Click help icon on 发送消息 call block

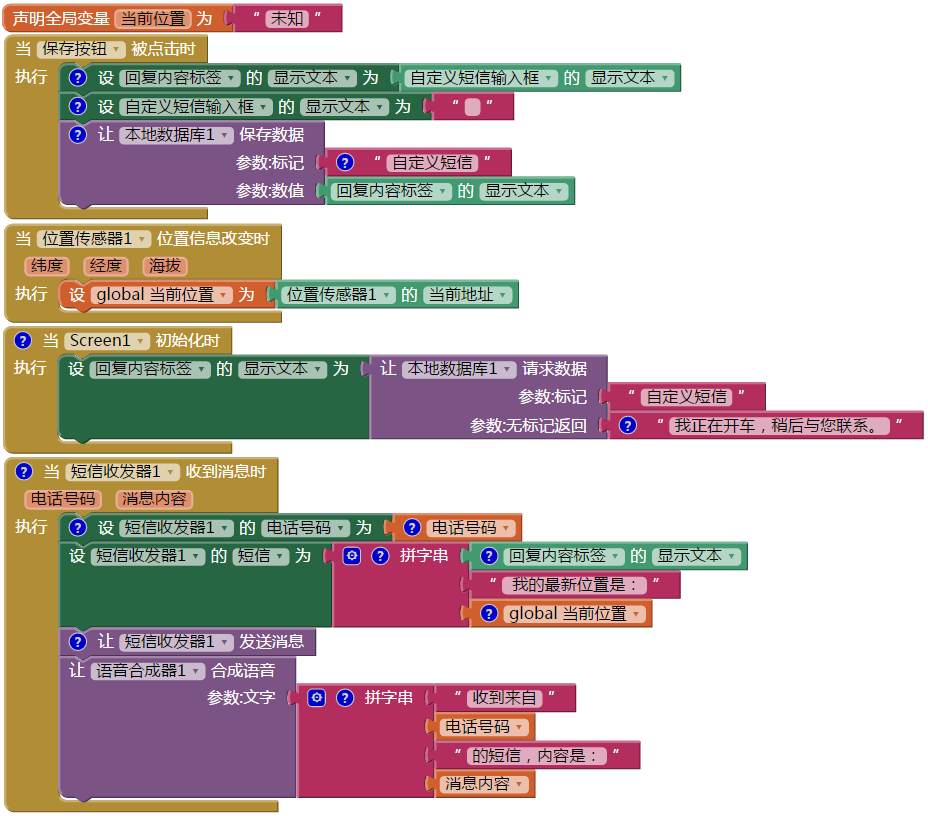pyautogui.click(x=77, y=642)
